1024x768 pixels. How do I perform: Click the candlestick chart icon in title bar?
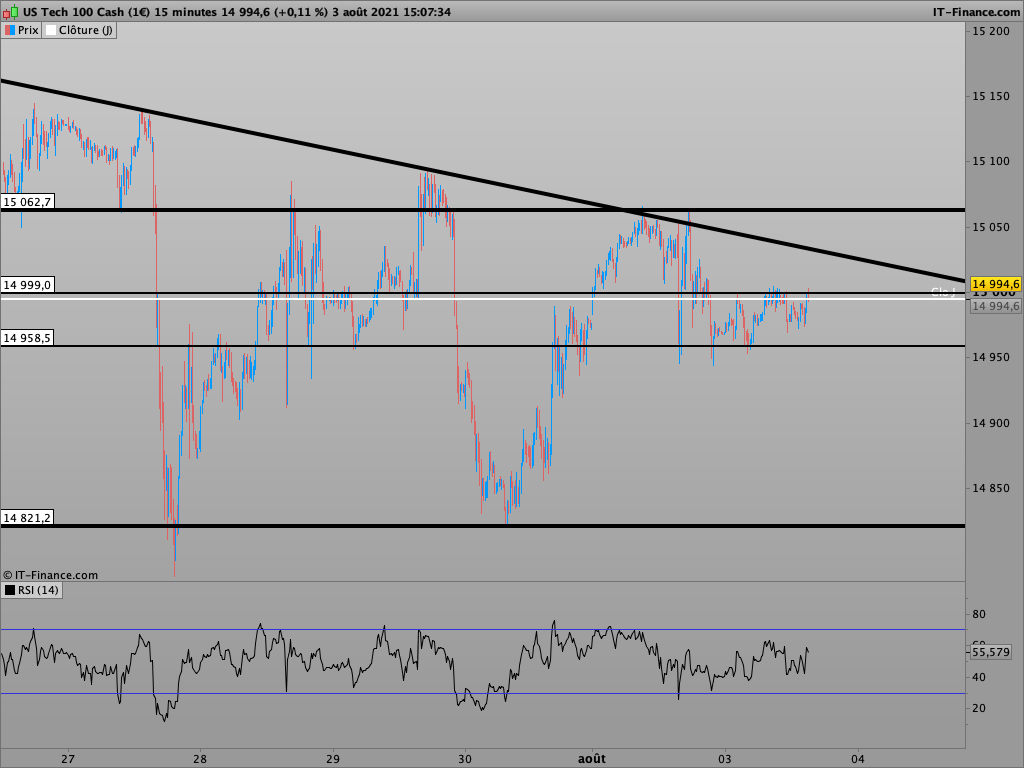[10, 12]
